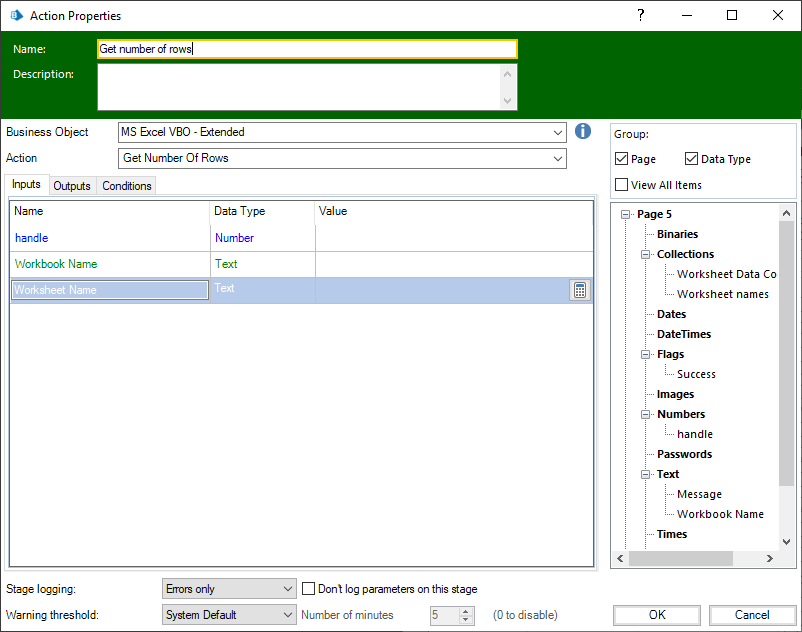Click the Blue Prism title bar icon
802x632 pixels.
[16, 16]
